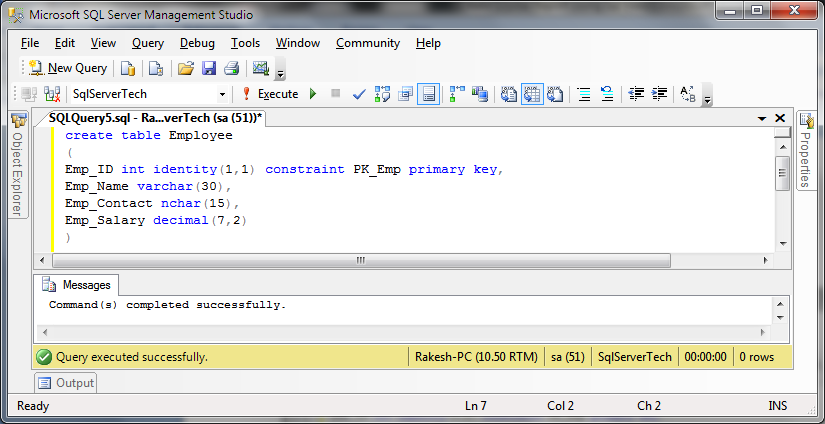The height and width of the screenshot is (424, 825).
Task: Click the Emp_Contact nchar(15) line
Action: tap(152, 204)
